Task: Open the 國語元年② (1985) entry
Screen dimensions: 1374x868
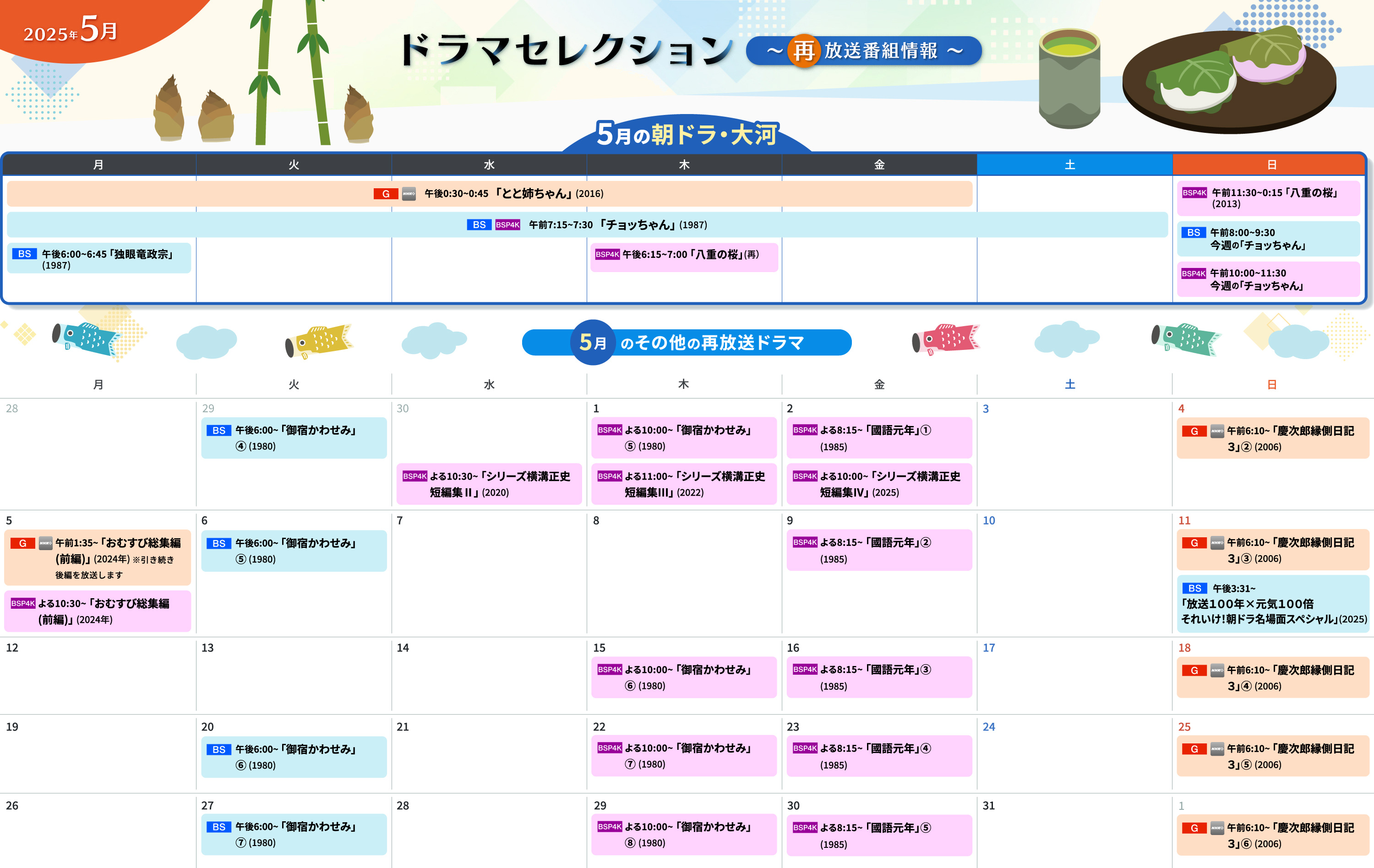Action: (x=879, y=550)
